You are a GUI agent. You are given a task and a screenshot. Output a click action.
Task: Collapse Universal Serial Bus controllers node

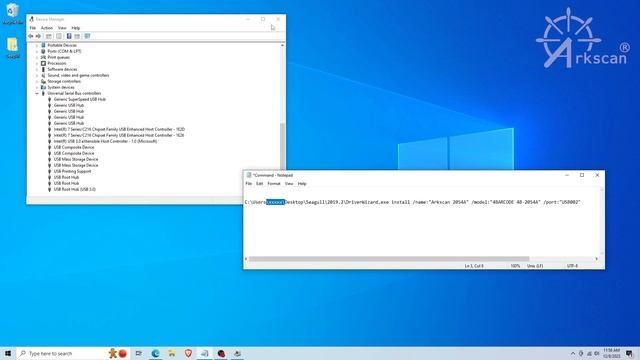point(37,93)
